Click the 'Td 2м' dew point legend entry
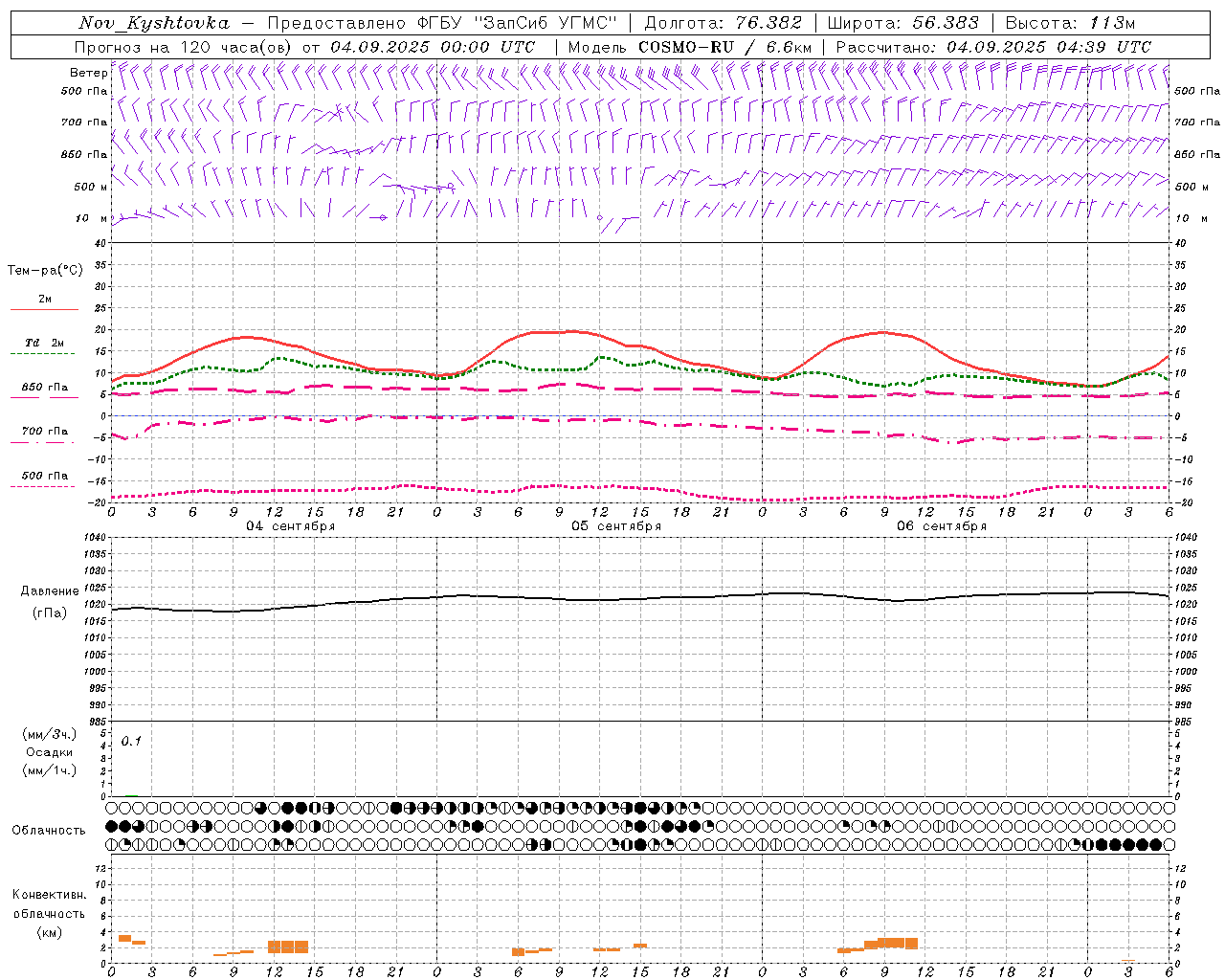This screenshot has height=980, width=1225. tap(45, 343)
